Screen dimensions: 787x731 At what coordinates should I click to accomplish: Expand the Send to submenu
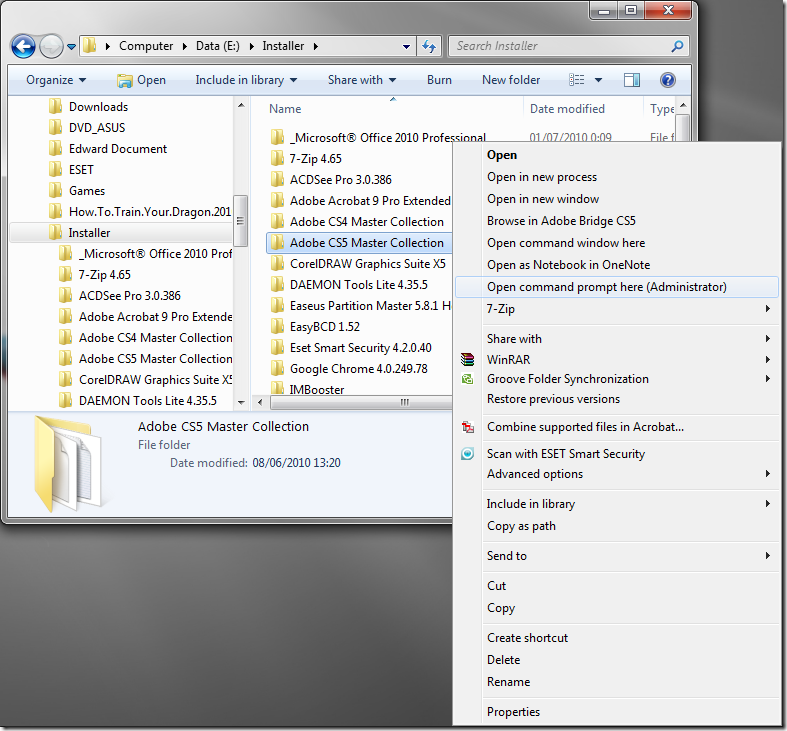pyautogui.click(x=617, y=556)
